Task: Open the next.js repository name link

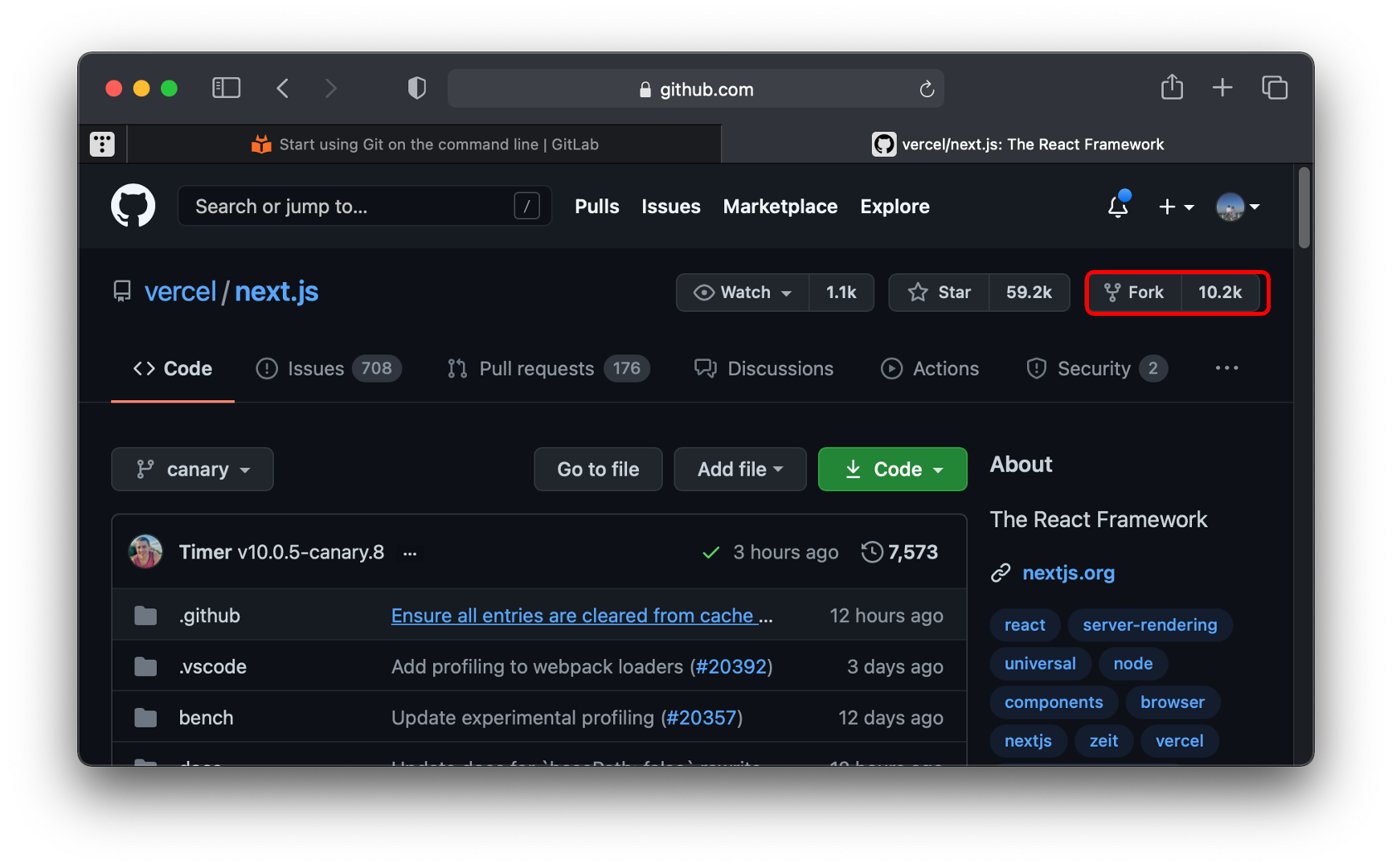Action: tap(276, 291)
